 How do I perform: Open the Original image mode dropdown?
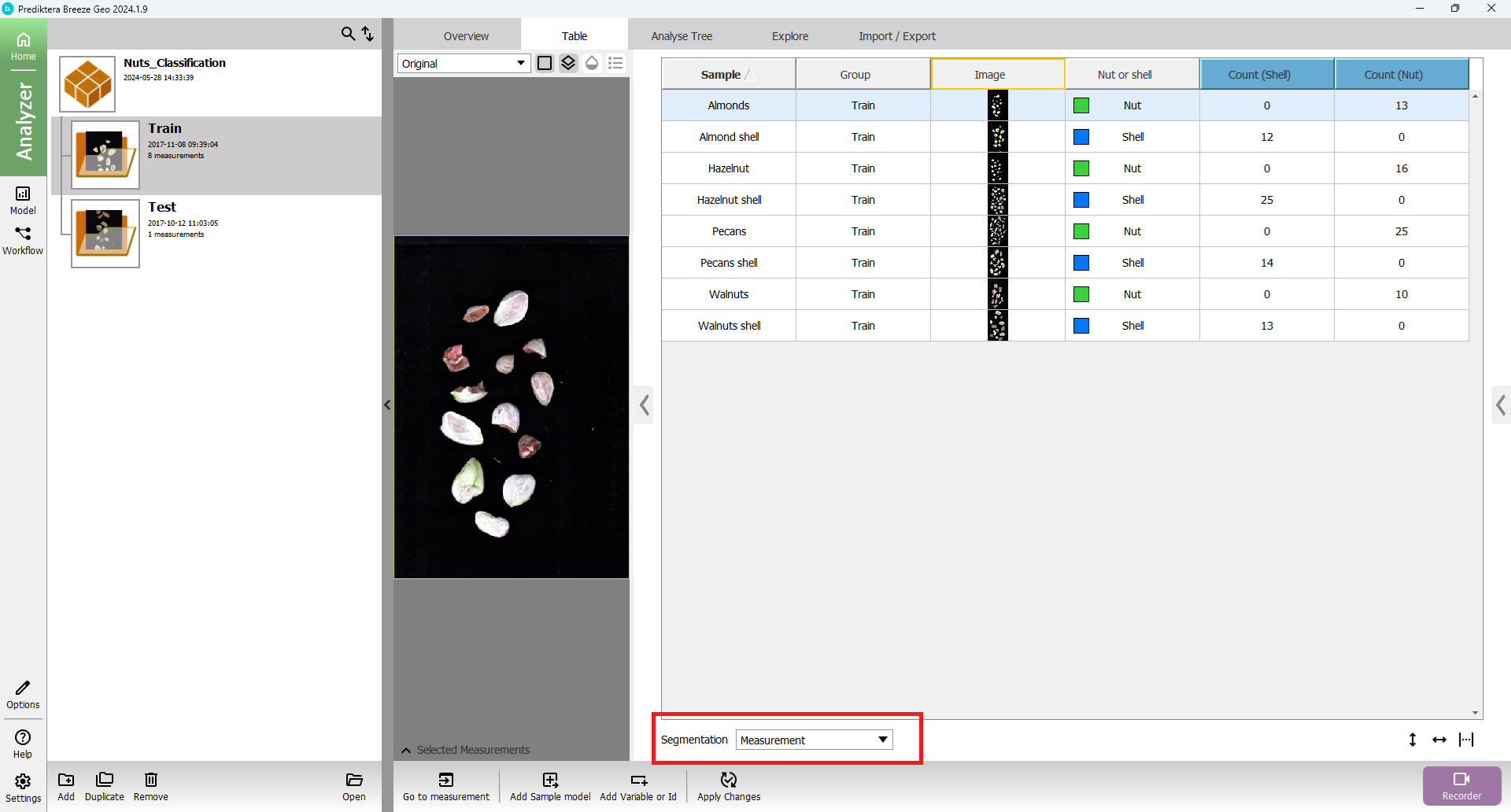[464, 64]
